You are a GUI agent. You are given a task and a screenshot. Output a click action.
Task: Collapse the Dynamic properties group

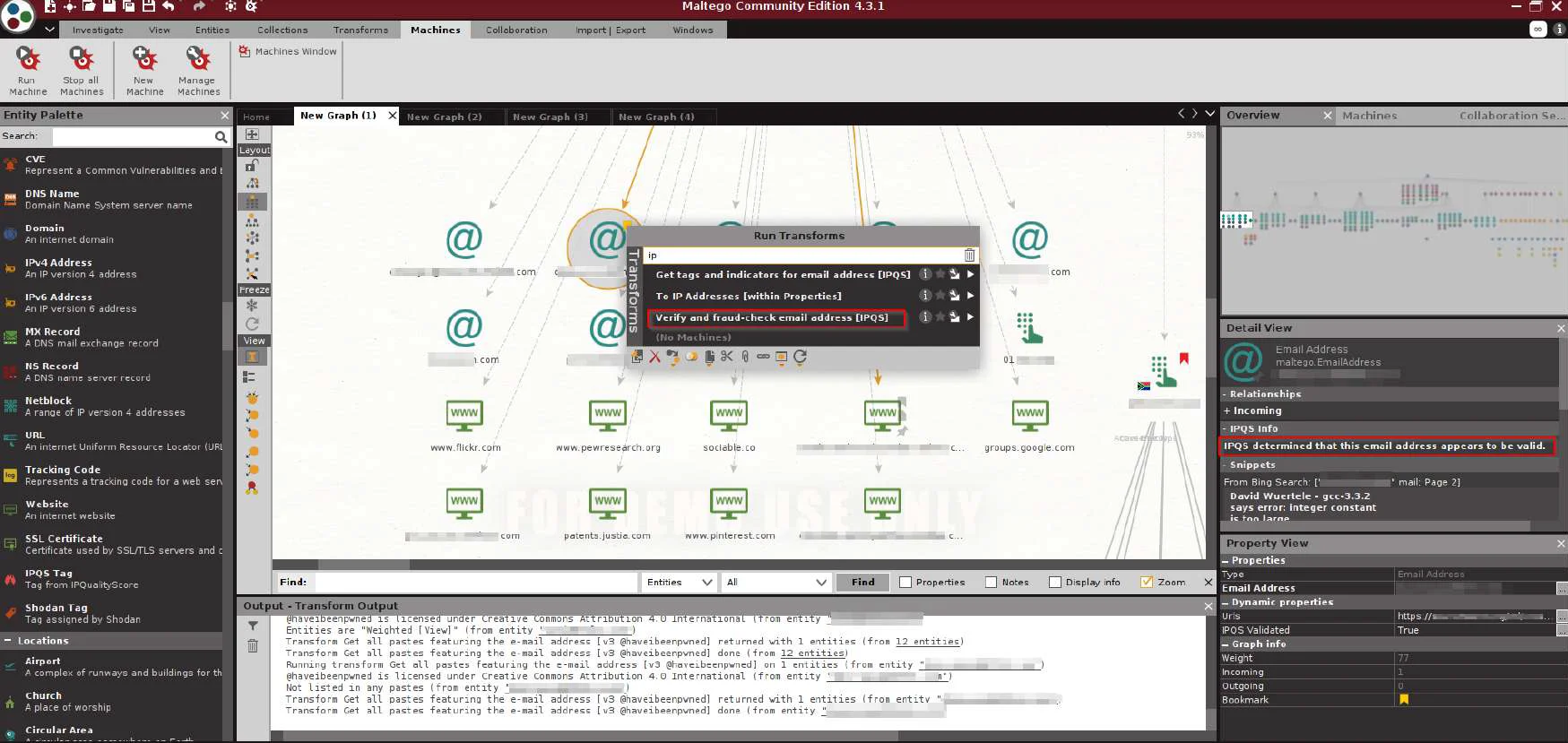click(x=1226, y=602)
